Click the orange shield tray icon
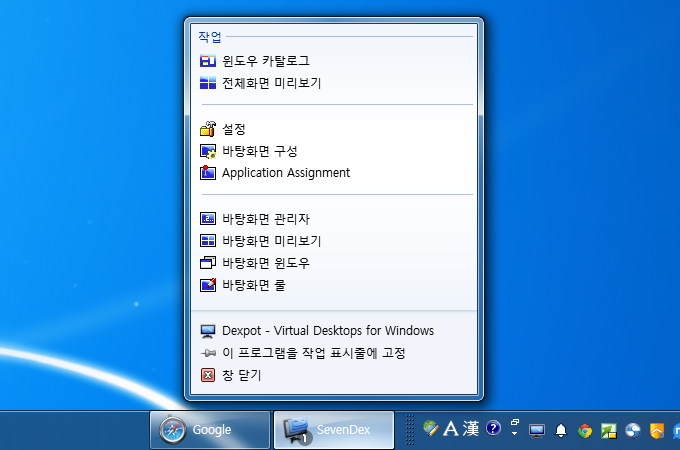680x450 pixels. tap(657, 431)
